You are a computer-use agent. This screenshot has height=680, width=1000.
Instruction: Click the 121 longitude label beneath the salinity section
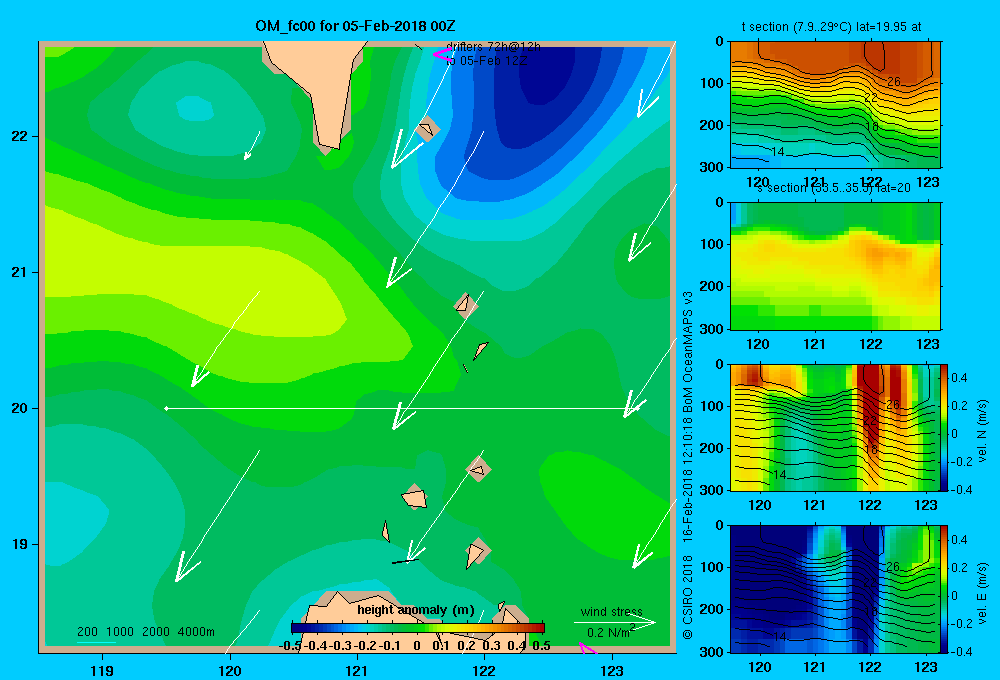[x=814, y=344]
